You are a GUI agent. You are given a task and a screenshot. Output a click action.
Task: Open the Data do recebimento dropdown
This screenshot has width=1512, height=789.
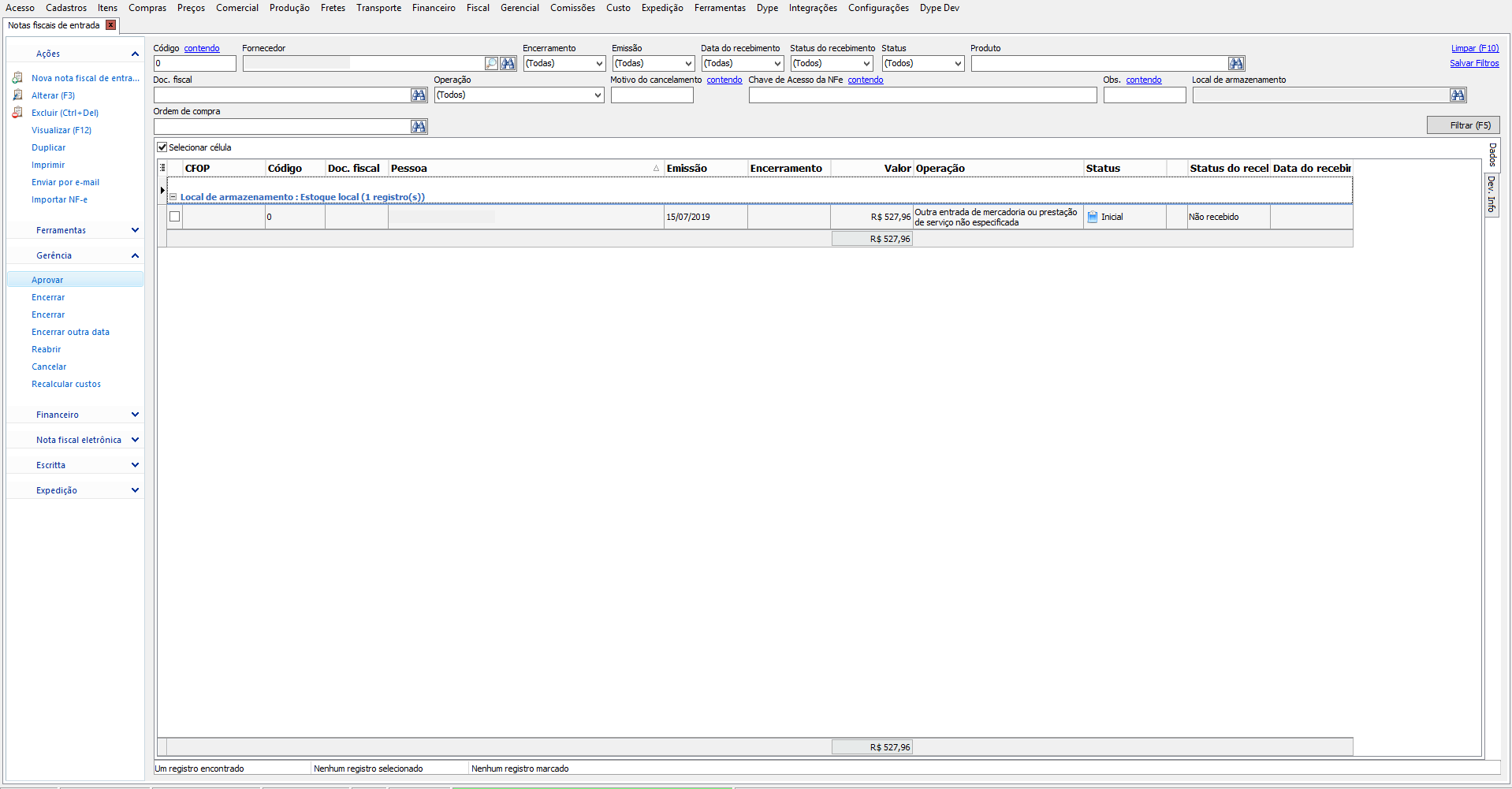point(777,63)
